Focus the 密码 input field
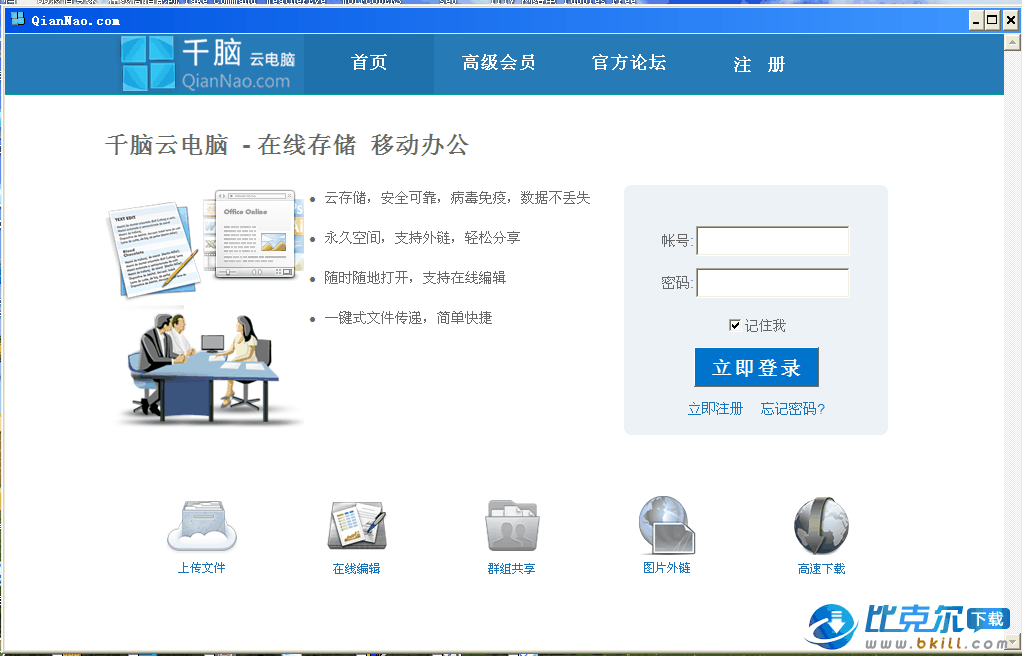Image resolution: width=1022 pixels, height=656 pixels. click(773, 282)
